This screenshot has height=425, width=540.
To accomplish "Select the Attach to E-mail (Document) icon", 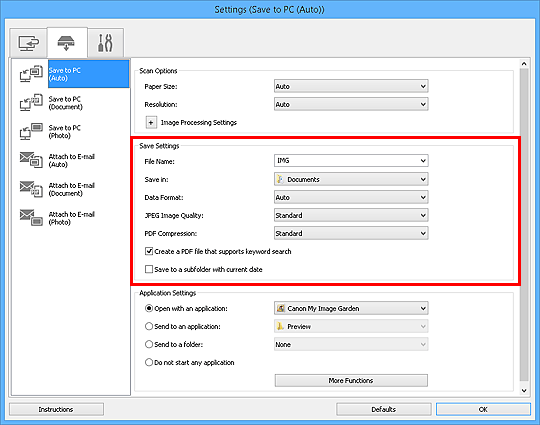I will [x=31, y=189].
